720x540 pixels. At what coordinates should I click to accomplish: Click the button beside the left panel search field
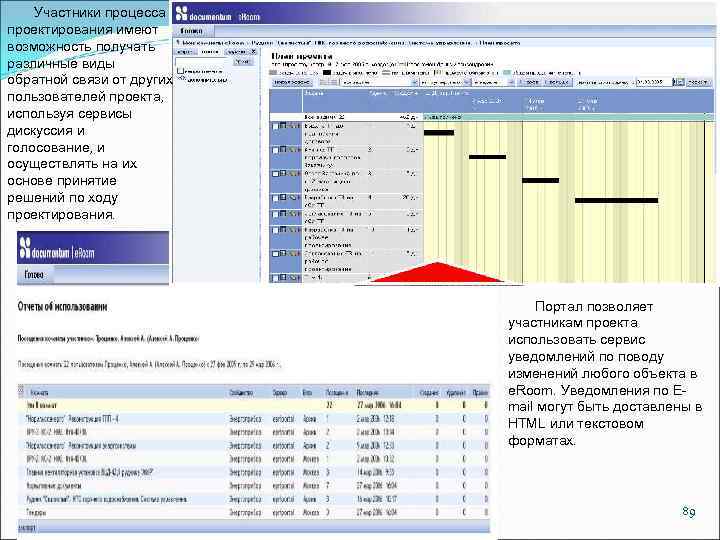point(243,62)
